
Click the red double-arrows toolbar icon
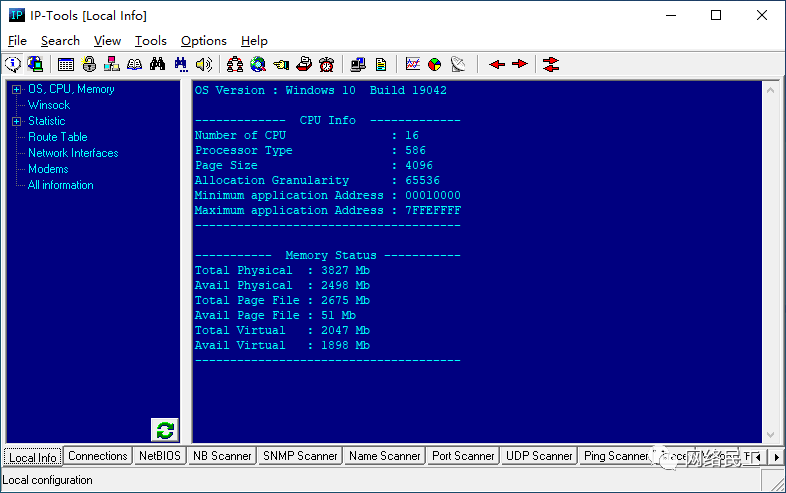551,64
